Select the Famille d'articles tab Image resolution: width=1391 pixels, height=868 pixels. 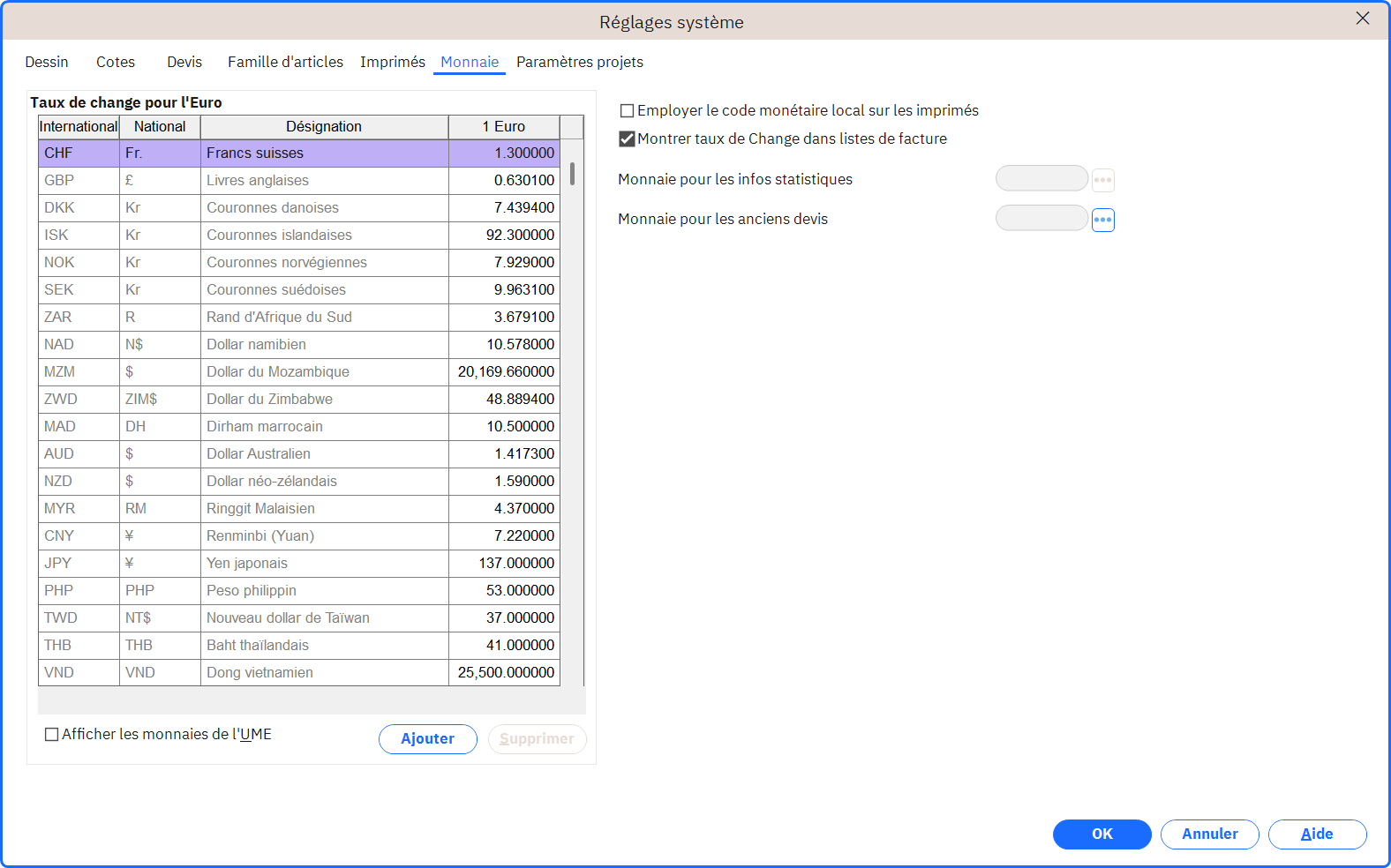coord(285,62)
